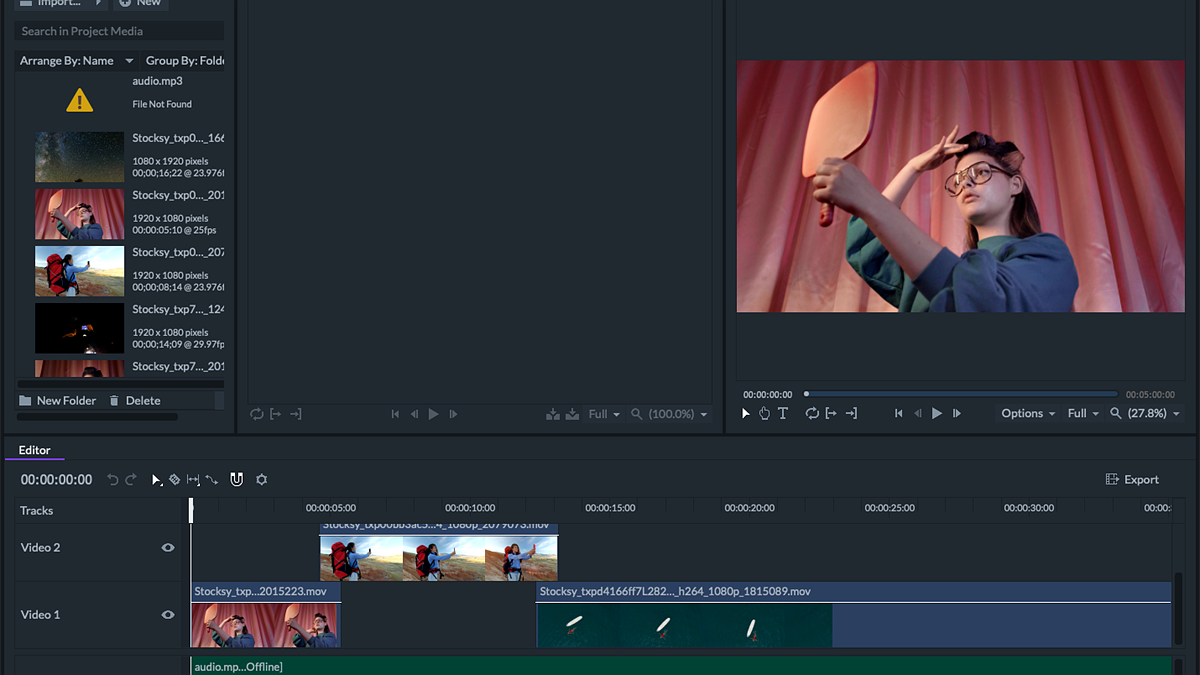The image size is (1200, 675).
Task: Play the clip in the Trimmer panel
Action: coord(434,414)
